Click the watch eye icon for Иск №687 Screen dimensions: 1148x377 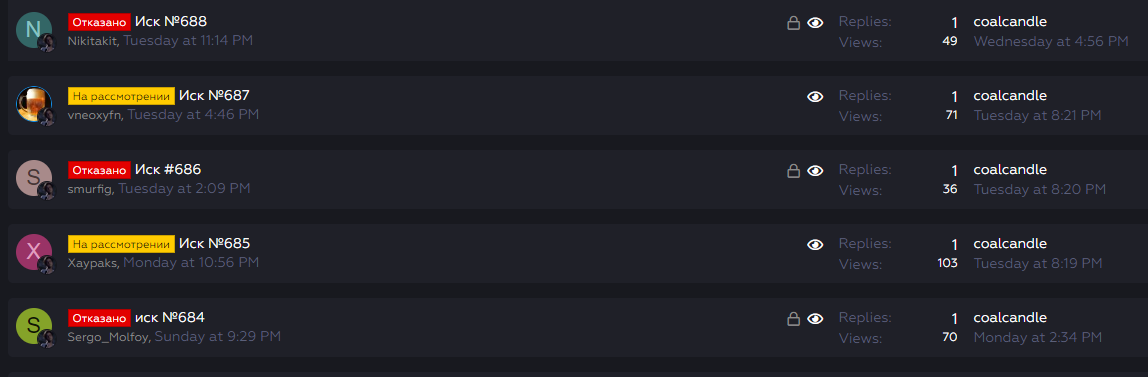pos(815,97)
